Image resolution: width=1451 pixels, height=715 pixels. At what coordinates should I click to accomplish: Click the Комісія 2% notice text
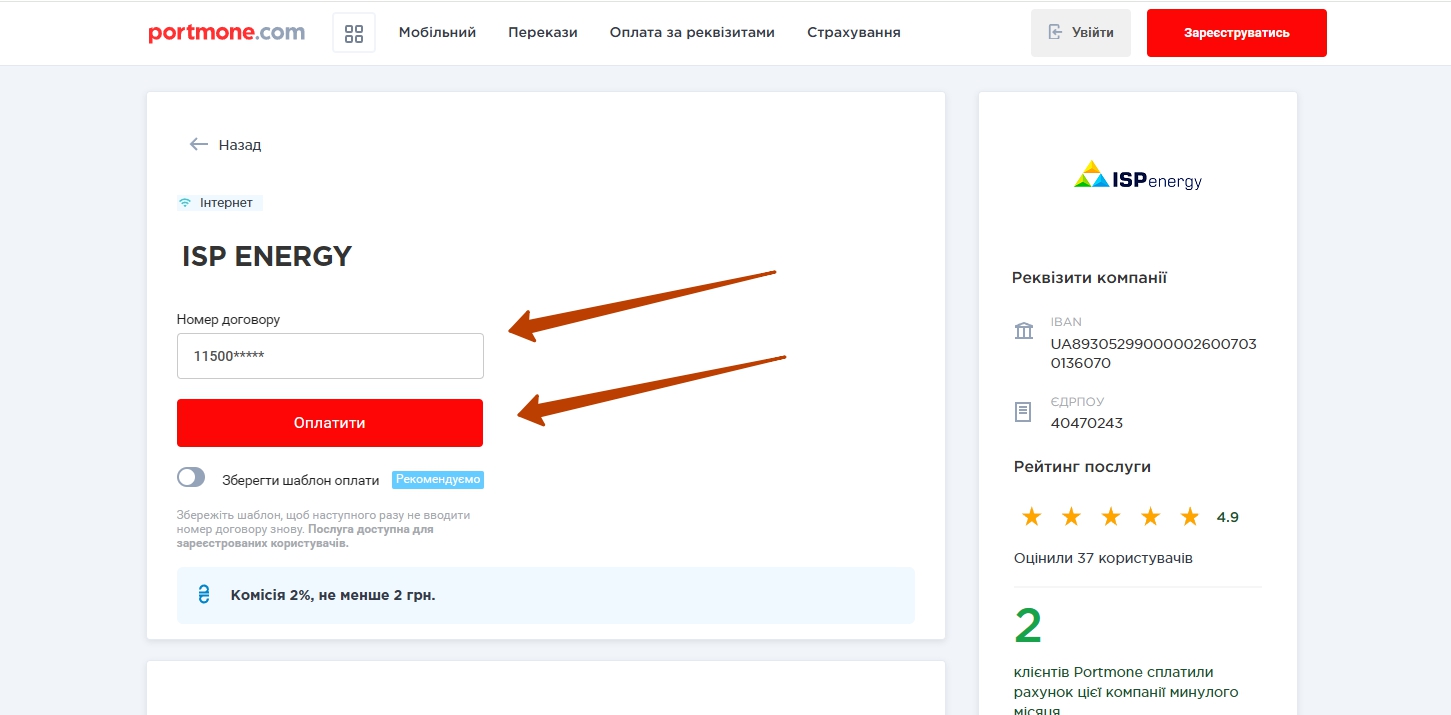tap(333, 596)
